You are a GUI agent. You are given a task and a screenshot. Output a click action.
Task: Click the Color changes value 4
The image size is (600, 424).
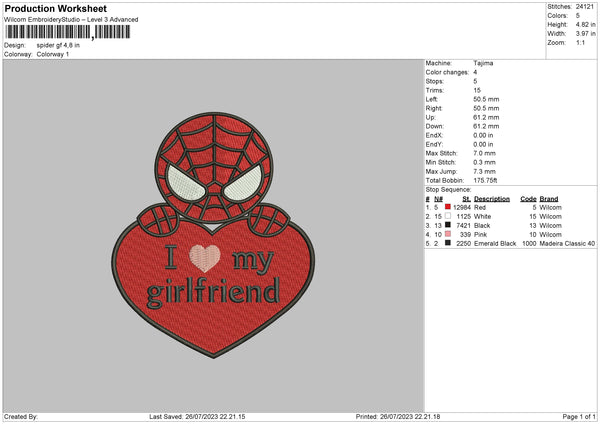coord(475,72)
